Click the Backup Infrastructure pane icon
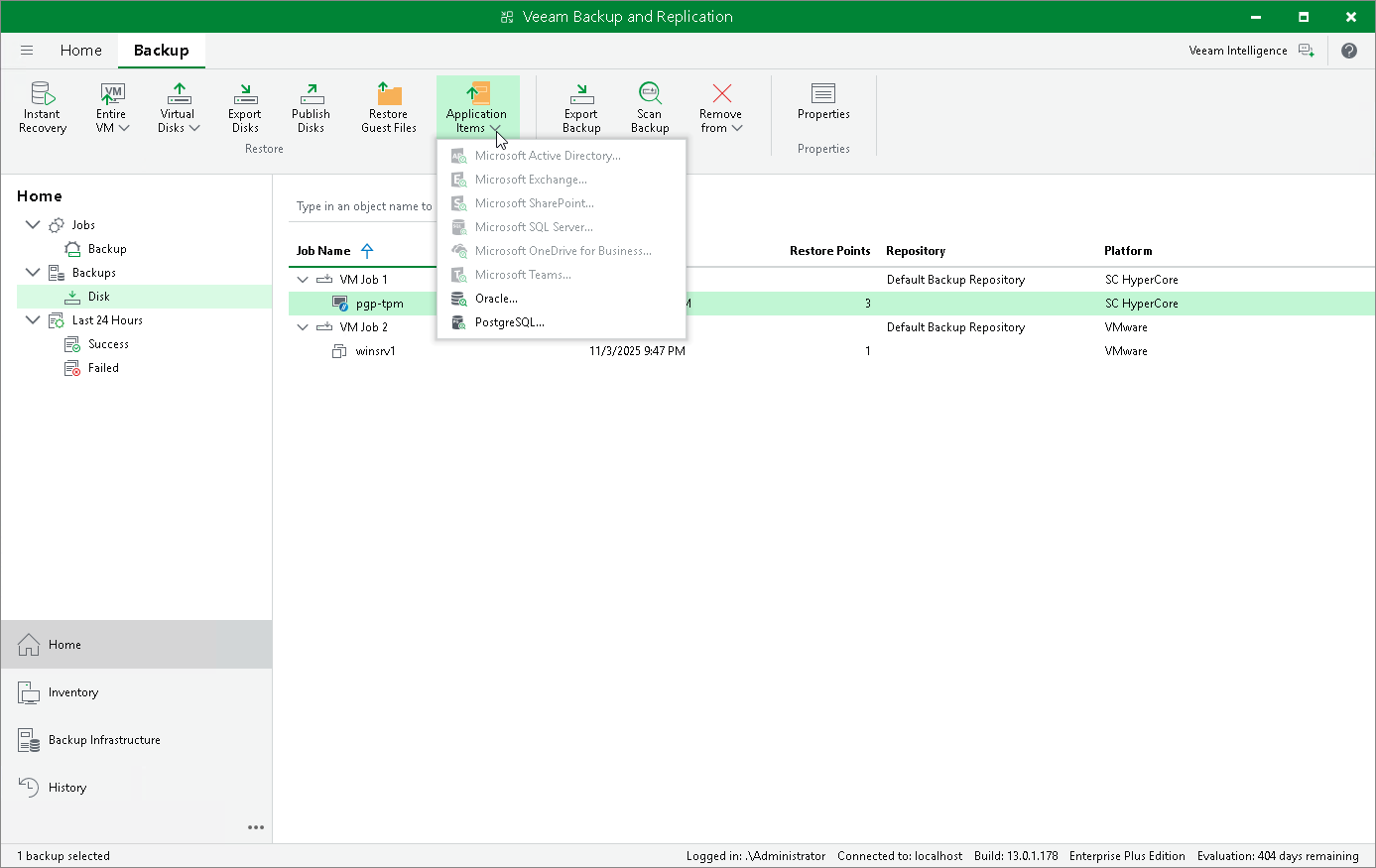Image resolution: width=1376 pixels, height=868 pixels. [29, 740]
